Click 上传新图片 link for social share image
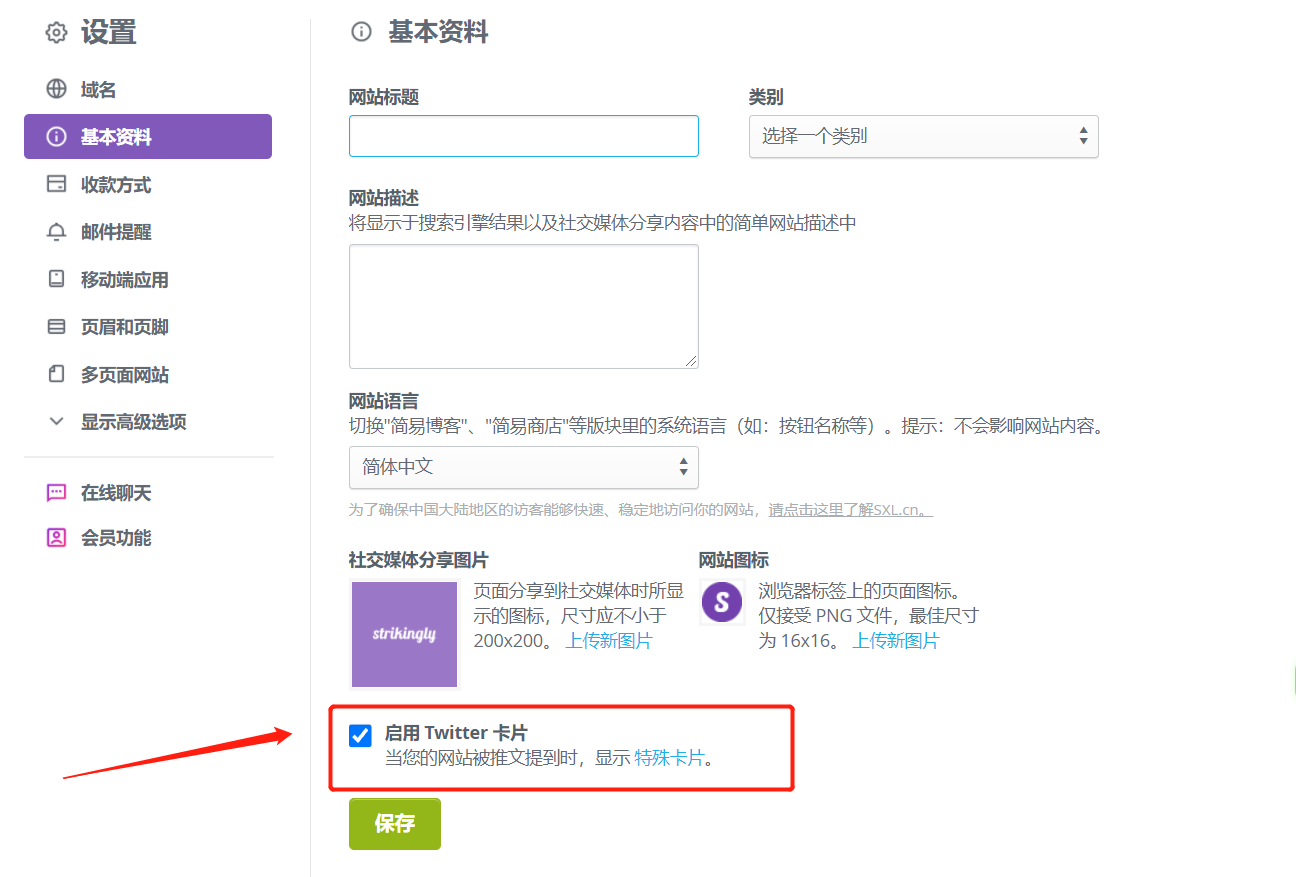1296x877 pixels. point(609,641)
